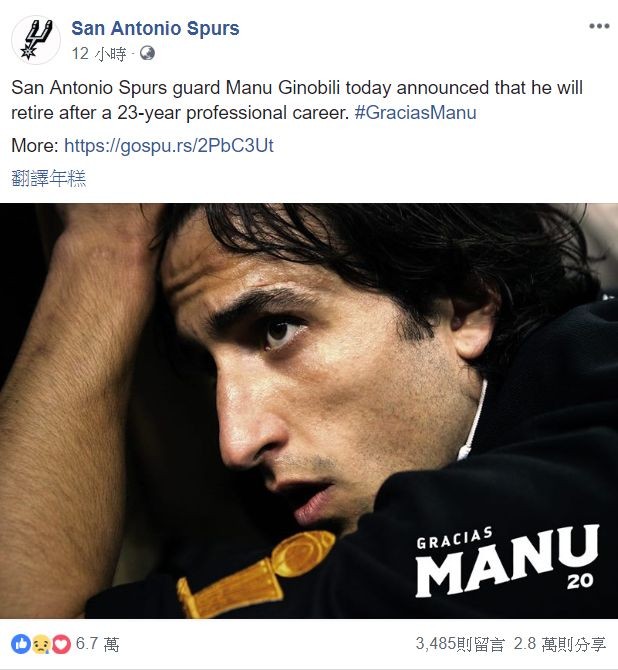Image resolution: width=618 pixels, height=670 pixels.
Task: Open the three-dot post options menu
Action: [x=599, y=26]
